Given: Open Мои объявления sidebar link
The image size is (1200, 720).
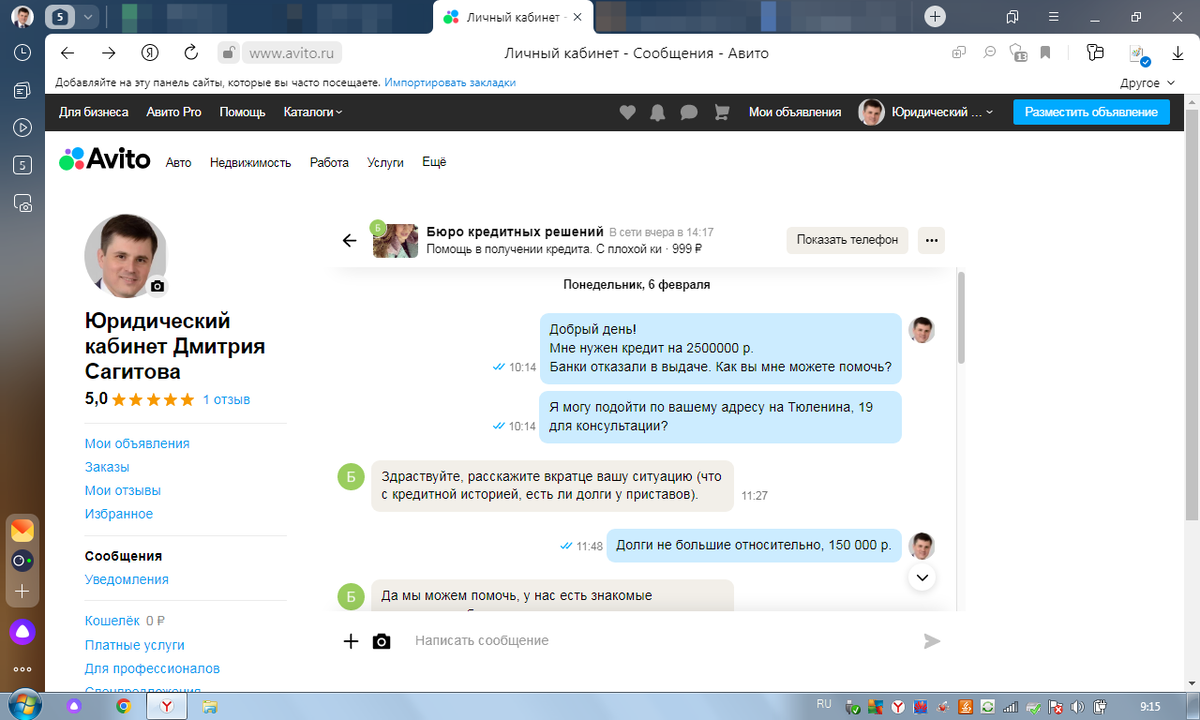Looking at the screenshot, I should click(137, 443).
